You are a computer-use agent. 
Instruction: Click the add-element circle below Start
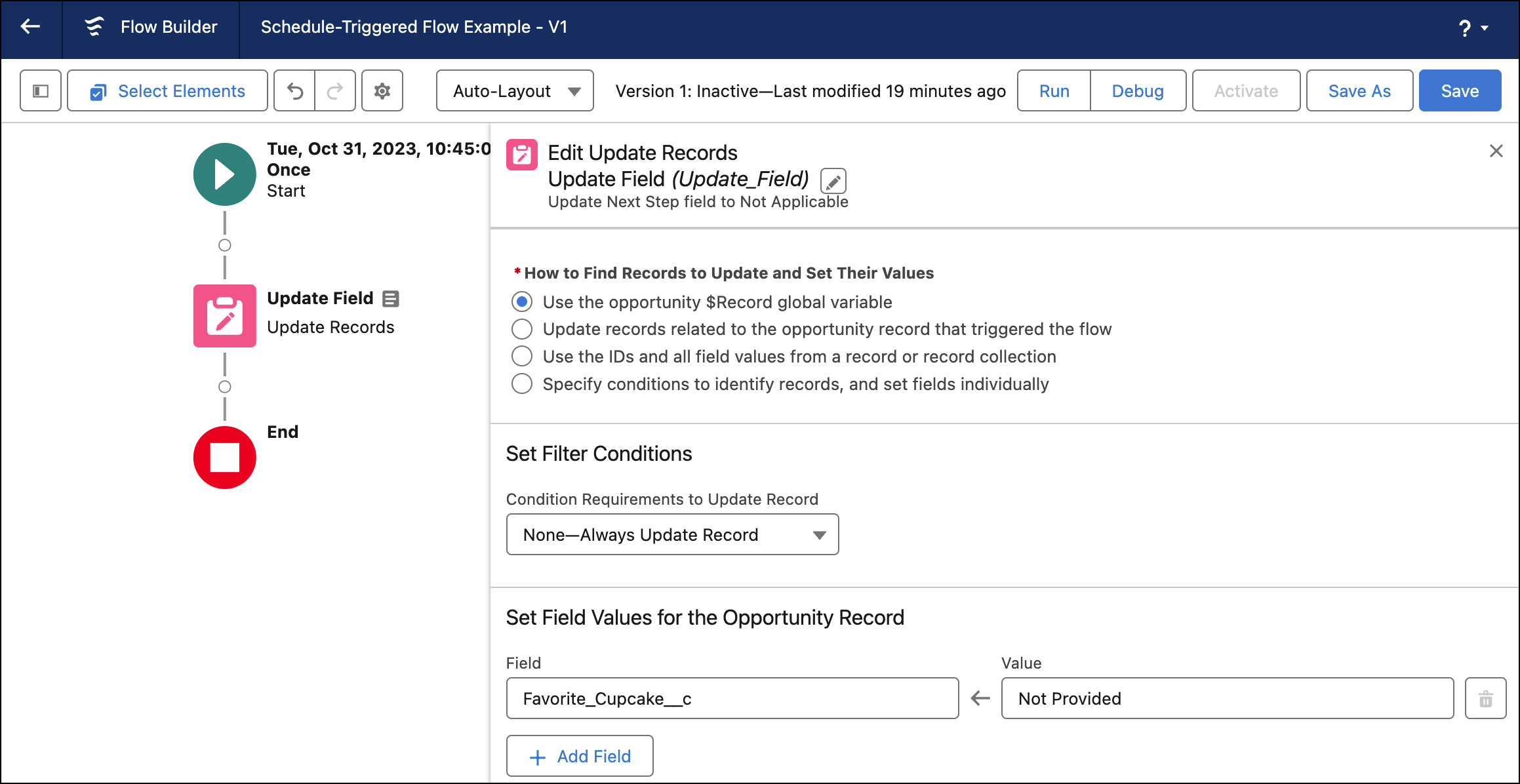click(224, 245)
